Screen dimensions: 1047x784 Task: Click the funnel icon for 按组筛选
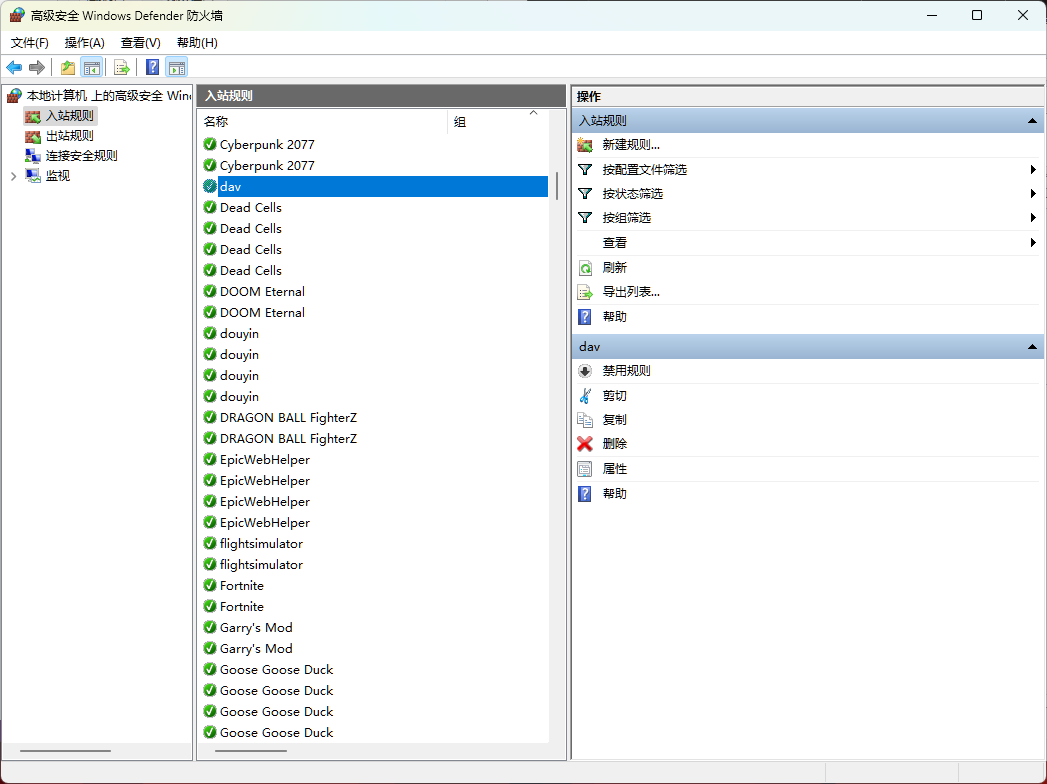click(x=585, y=218)
